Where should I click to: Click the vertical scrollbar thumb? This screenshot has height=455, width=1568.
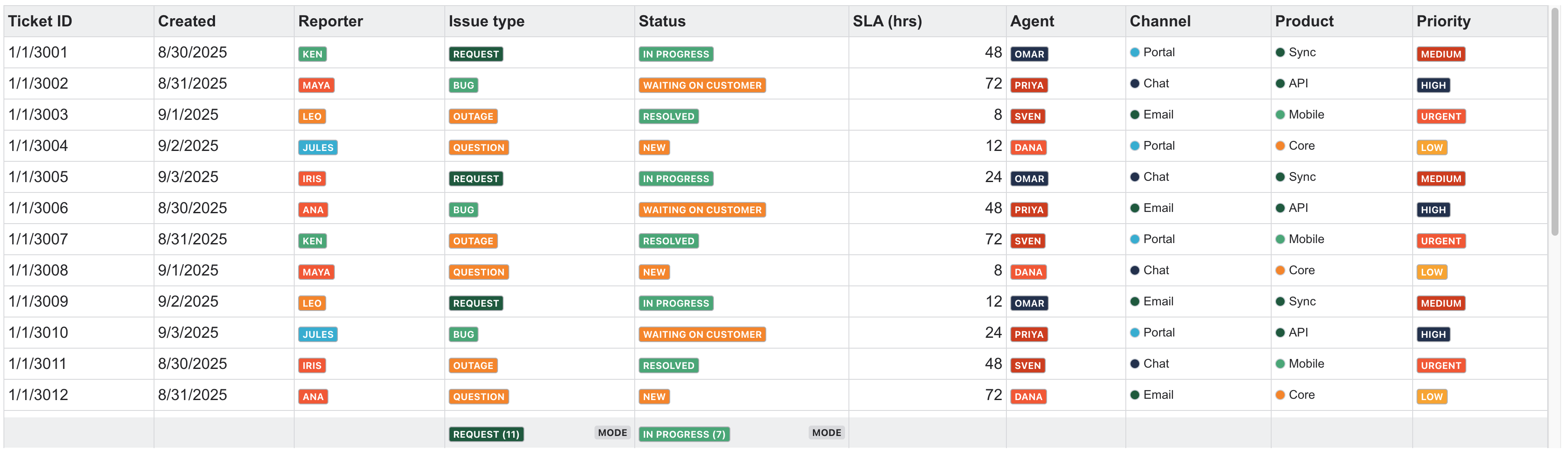1555,122
